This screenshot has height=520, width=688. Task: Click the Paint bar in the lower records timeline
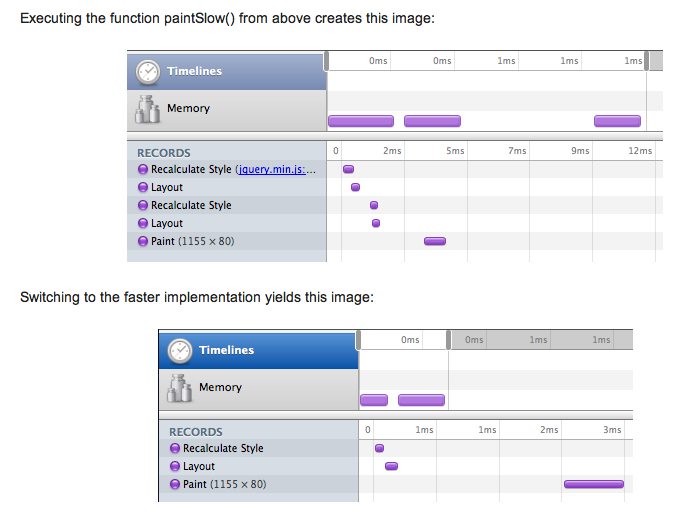594,484
